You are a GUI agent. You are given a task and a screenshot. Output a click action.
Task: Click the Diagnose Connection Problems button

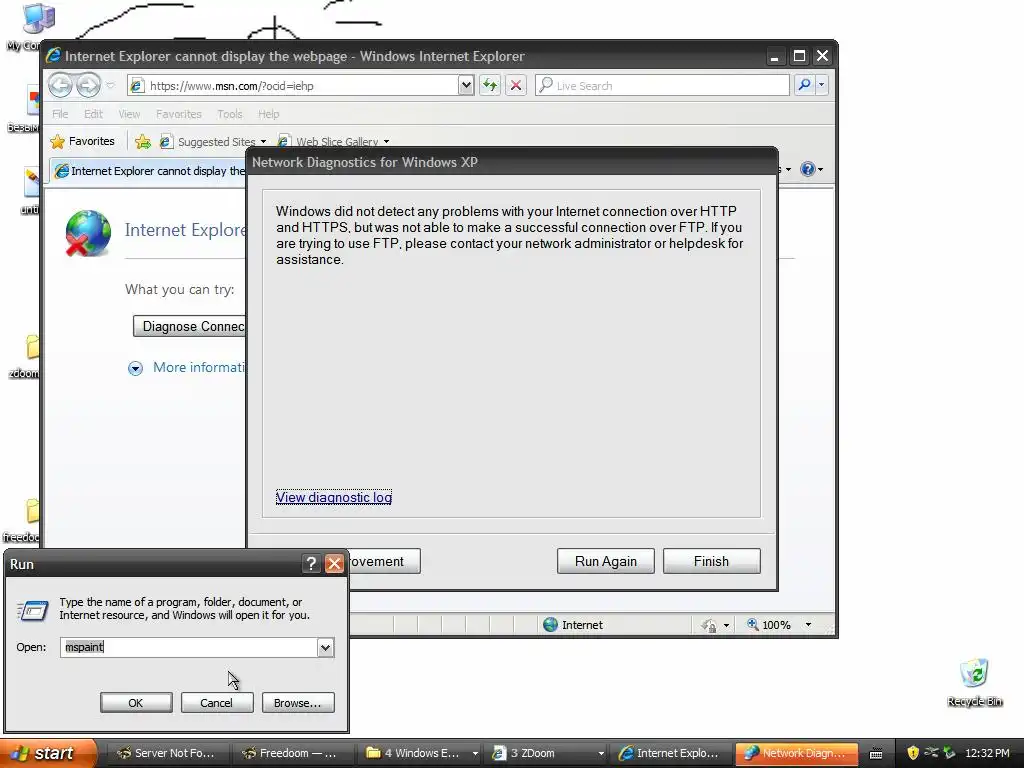pos(189,326)
